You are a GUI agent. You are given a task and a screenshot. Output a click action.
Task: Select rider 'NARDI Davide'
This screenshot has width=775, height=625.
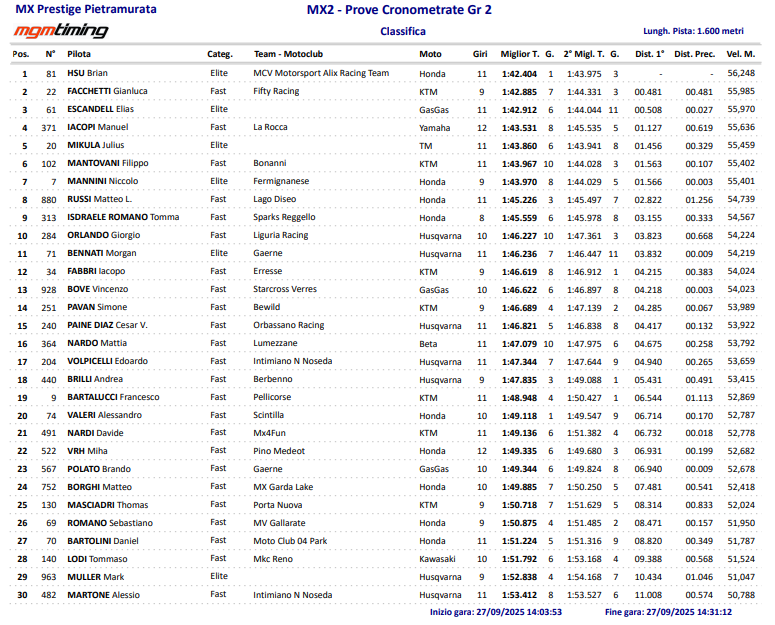pyautogui.click(x=95, y=433)
